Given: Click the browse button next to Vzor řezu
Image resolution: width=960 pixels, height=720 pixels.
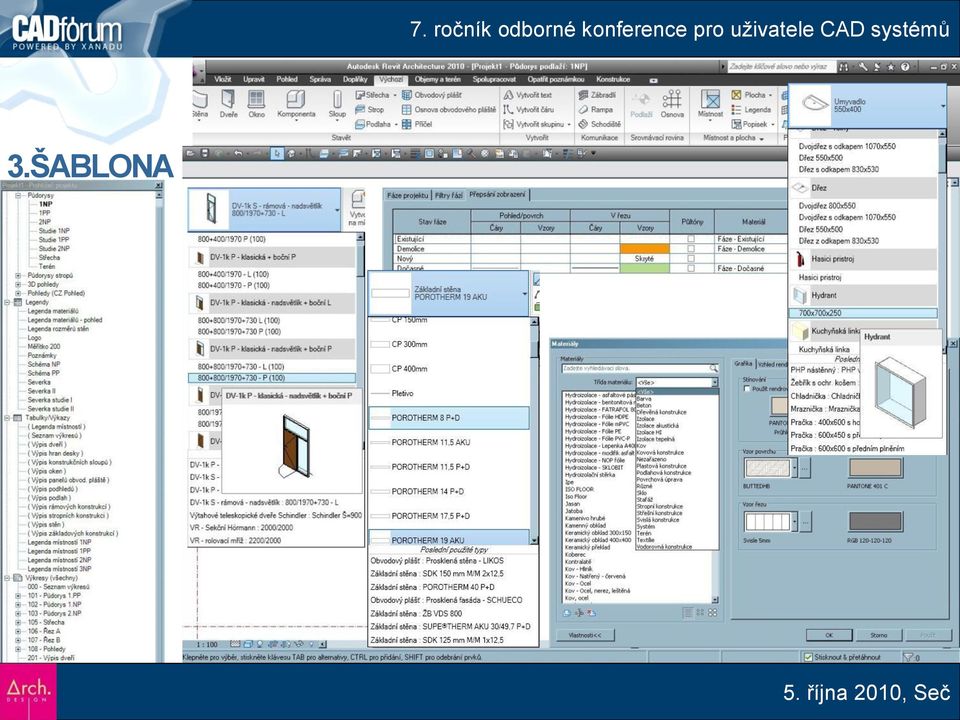Looking at the screenshot, I should [x=806, y=522].
